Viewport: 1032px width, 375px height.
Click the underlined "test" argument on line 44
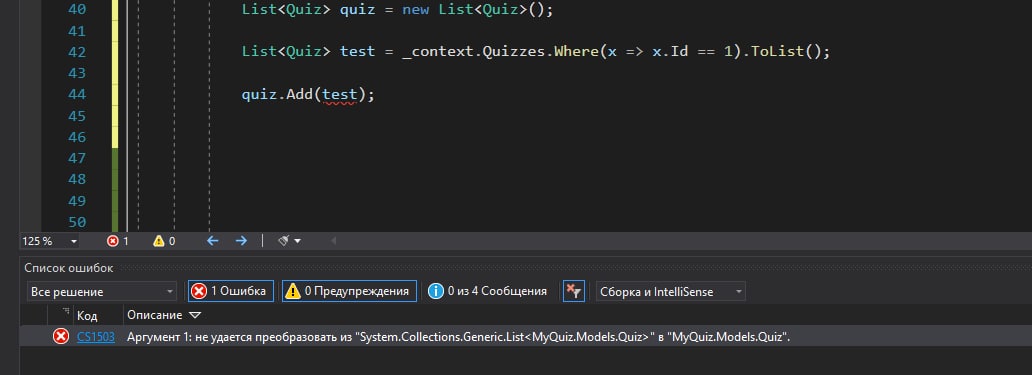click(339, 95)
